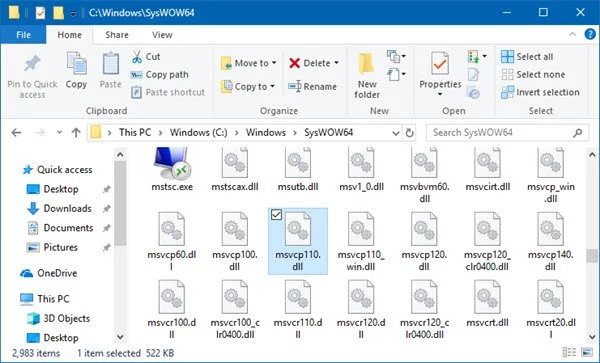Uncheck the msvcp110.dll selection checkbox
This screenshot has height=363, width=600.
tap(276, 215)
